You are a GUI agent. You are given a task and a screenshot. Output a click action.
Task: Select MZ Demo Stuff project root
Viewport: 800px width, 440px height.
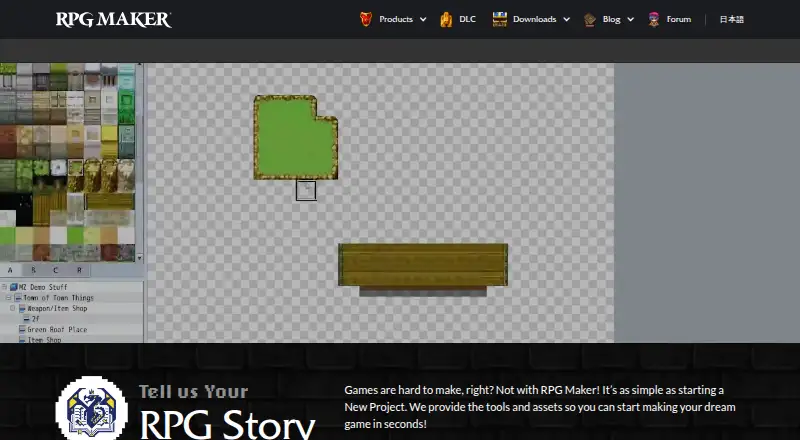[43, 287]
